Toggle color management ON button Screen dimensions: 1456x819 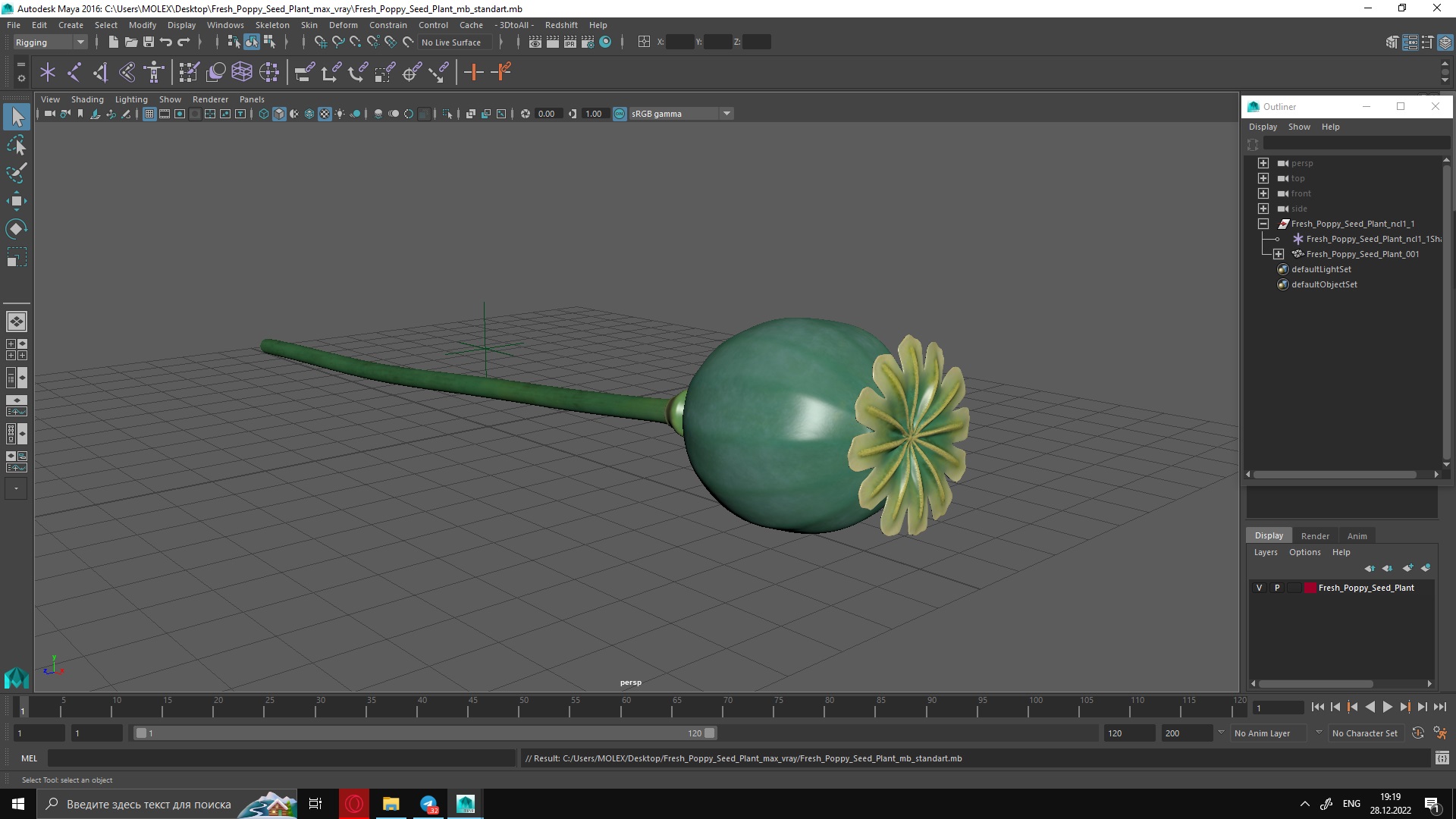pyautogui.click(x=620, y=115)
